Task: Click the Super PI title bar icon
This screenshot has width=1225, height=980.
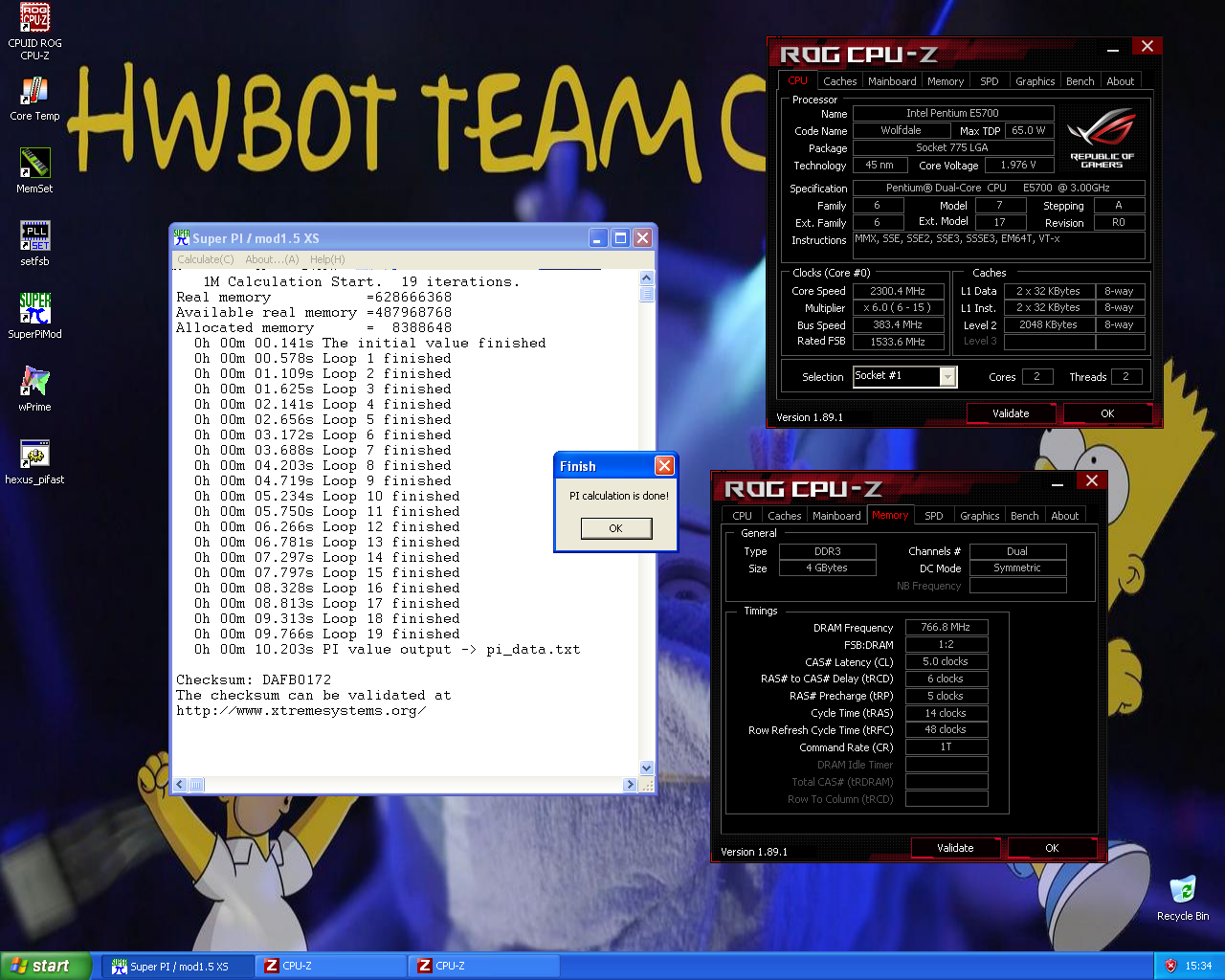Action: pos(181,237)
